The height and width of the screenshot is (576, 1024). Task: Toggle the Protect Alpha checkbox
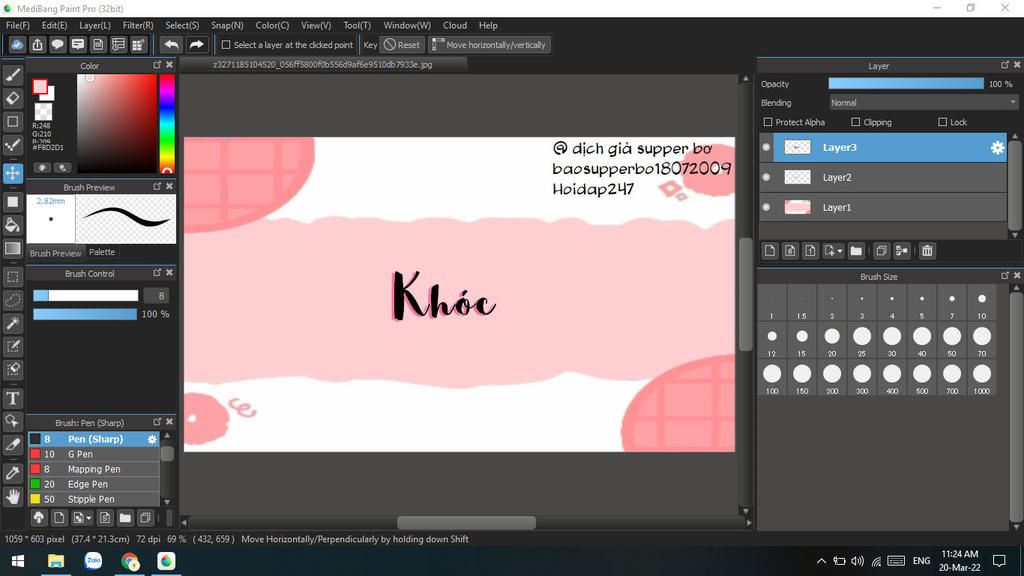[768, 122]
